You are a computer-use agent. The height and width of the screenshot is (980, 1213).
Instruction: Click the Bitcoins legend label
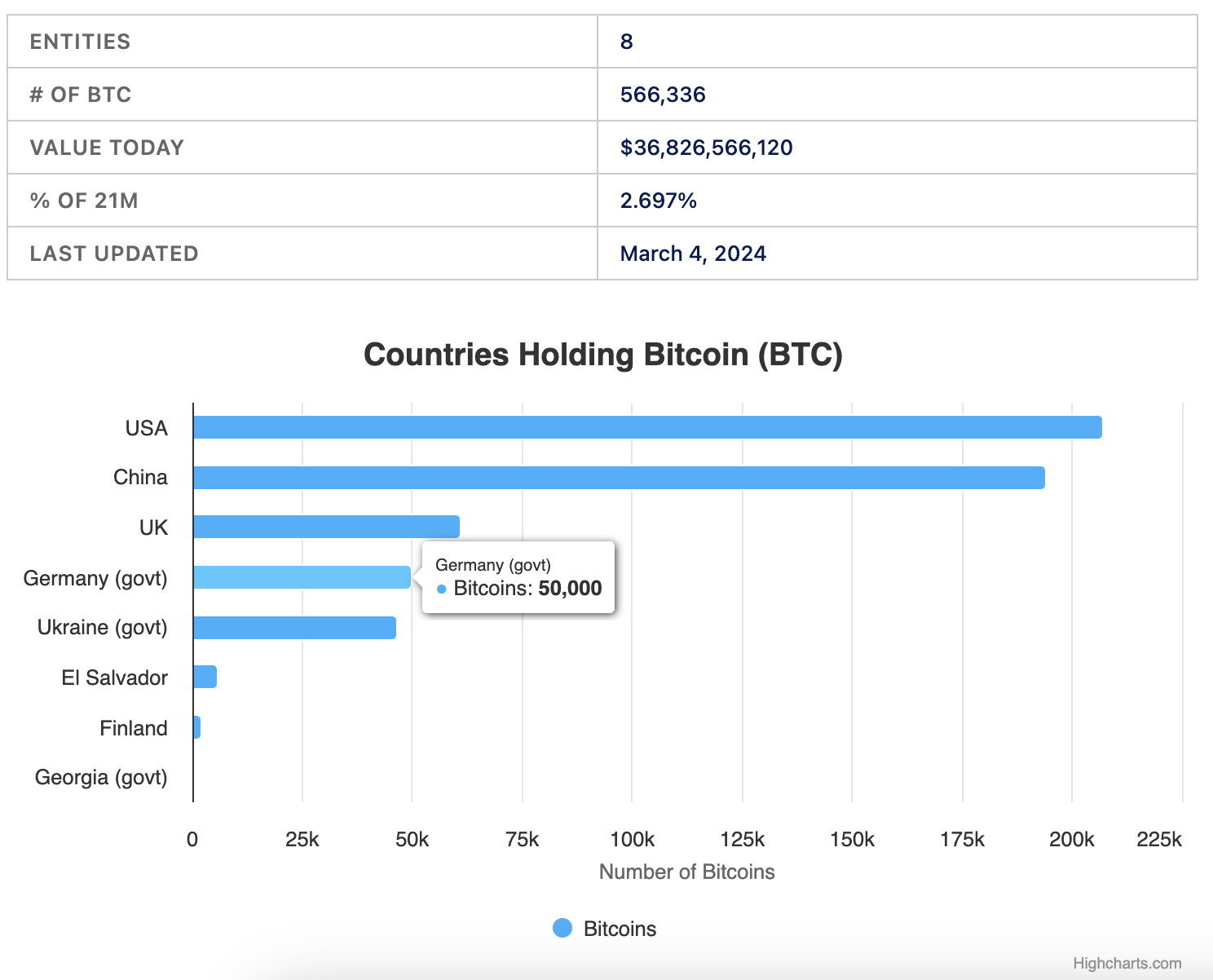[620, 929]
